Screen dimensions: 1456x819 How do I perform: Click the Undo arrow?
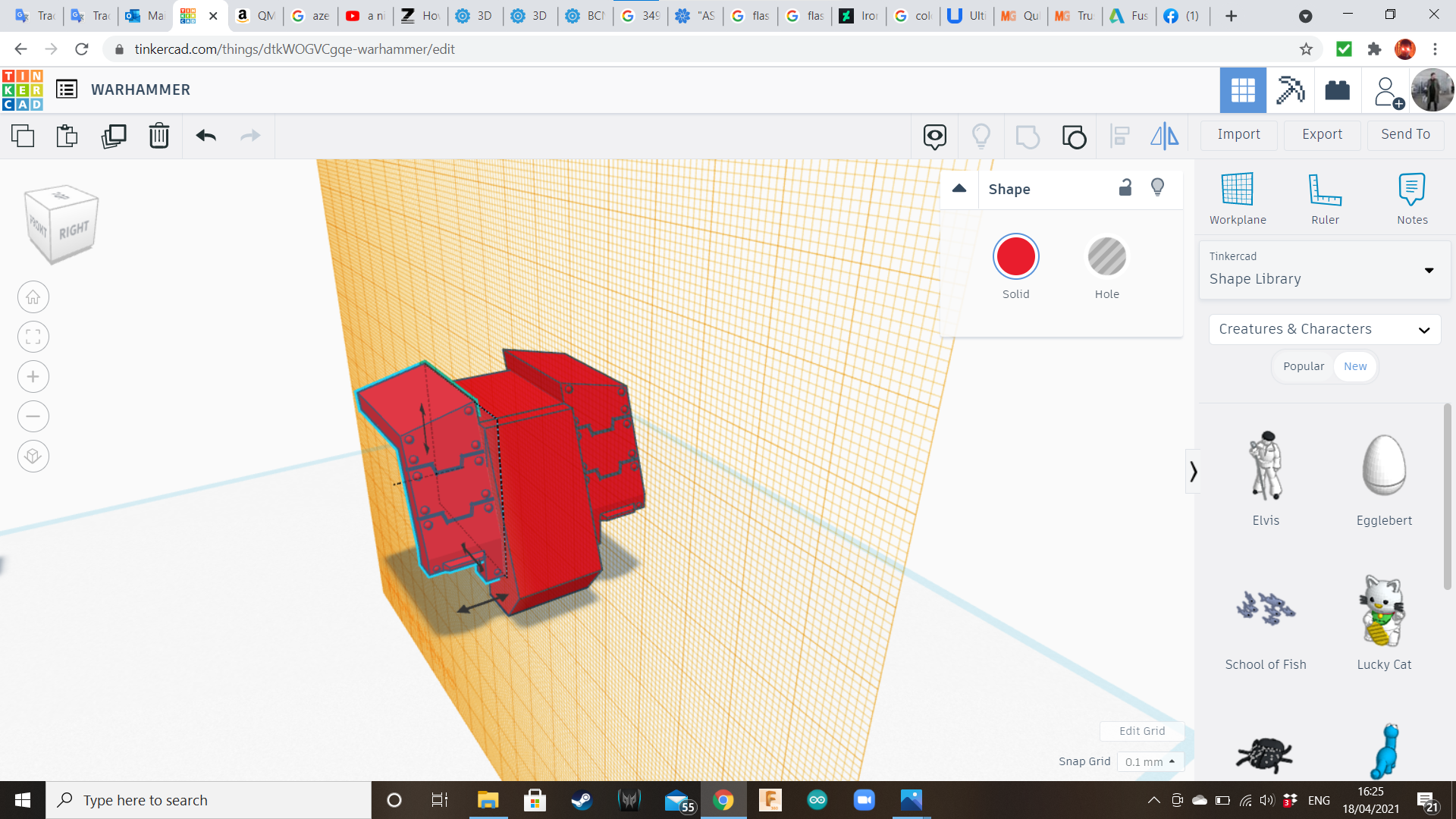pos(206,136)
